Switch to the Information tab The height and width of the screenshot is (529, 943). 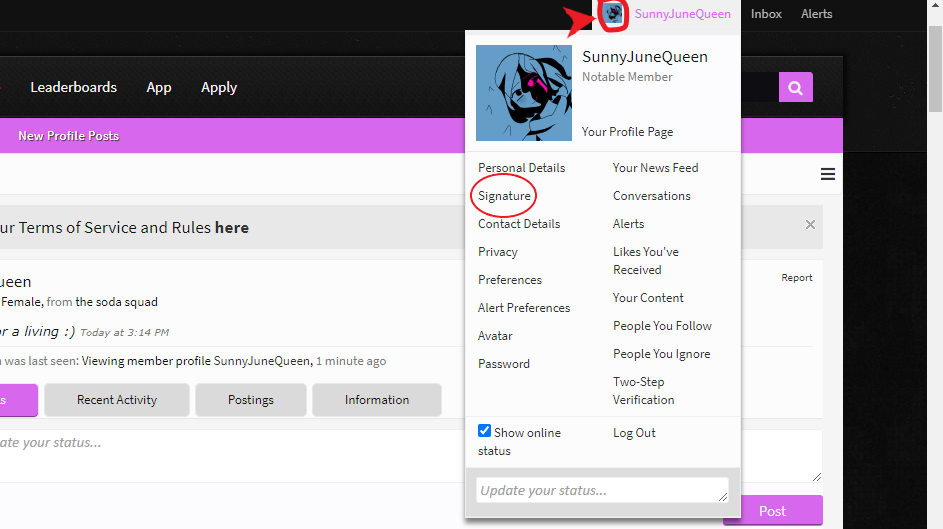pos(376,400)
